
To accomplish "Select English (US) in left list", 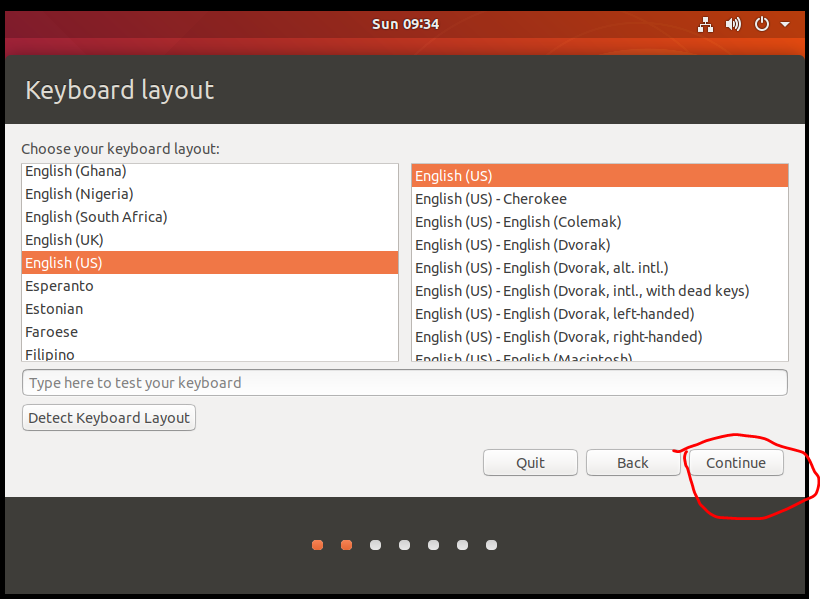I will click(x=210, y=263).
